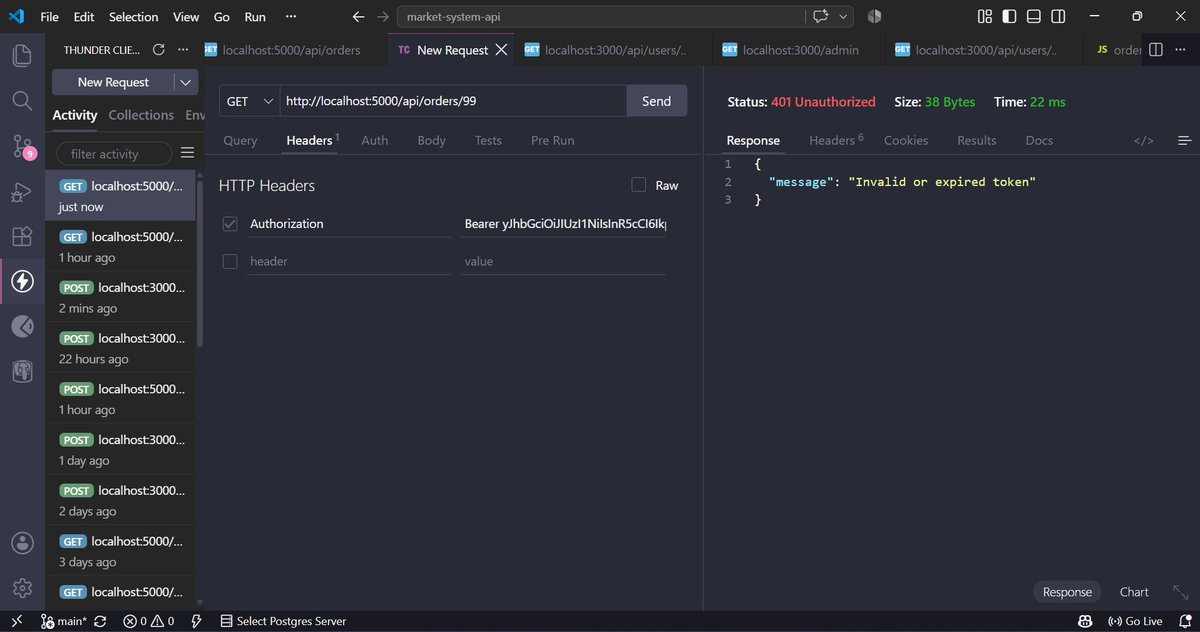Enable the Raw headers checkbox
The image size is (1200, 632).
(x=639, y=185)
